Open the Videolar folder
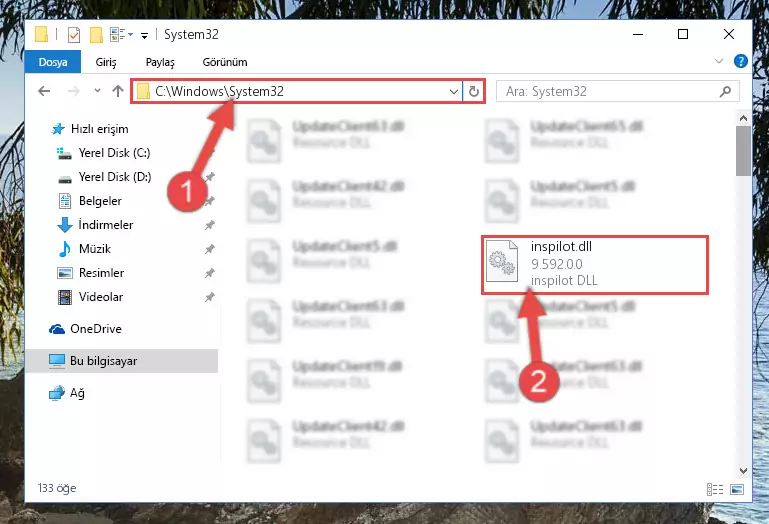Image resolution: width=769 pixels, height=524 pixels. click(x=90, y=297)
